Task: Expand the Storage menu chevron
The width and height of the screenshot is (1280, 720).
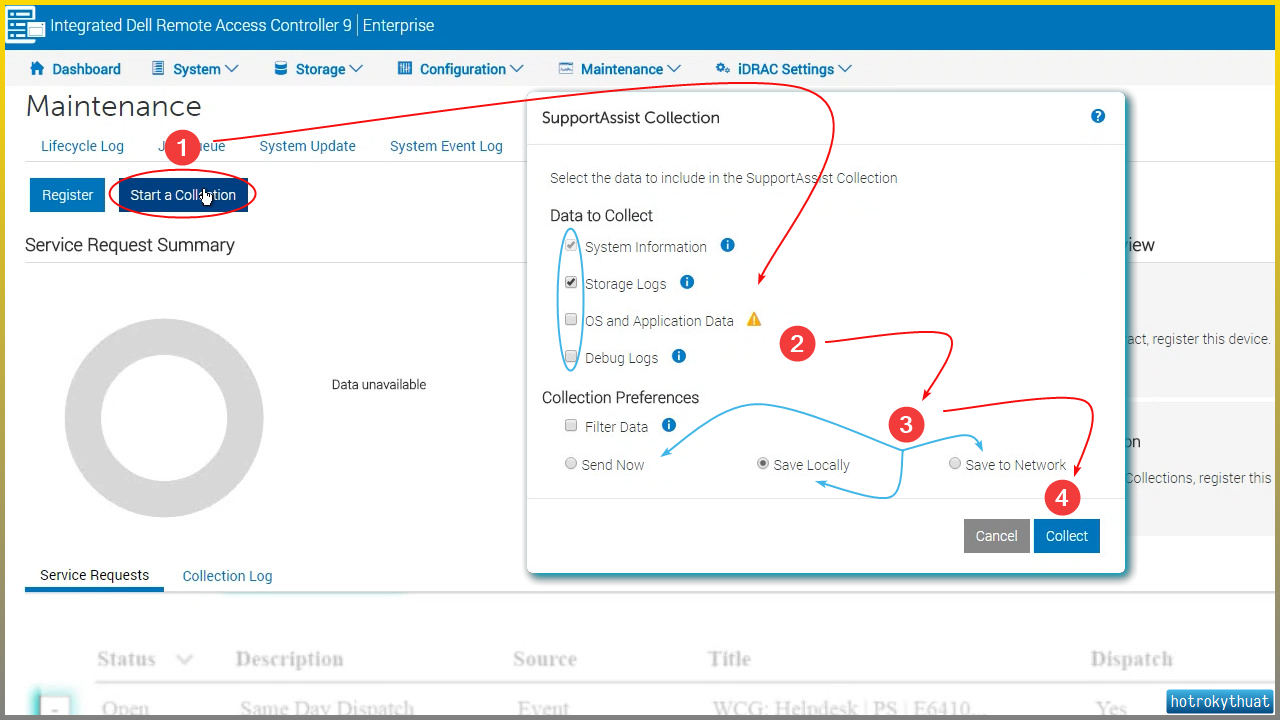Action: coord(356,69)
